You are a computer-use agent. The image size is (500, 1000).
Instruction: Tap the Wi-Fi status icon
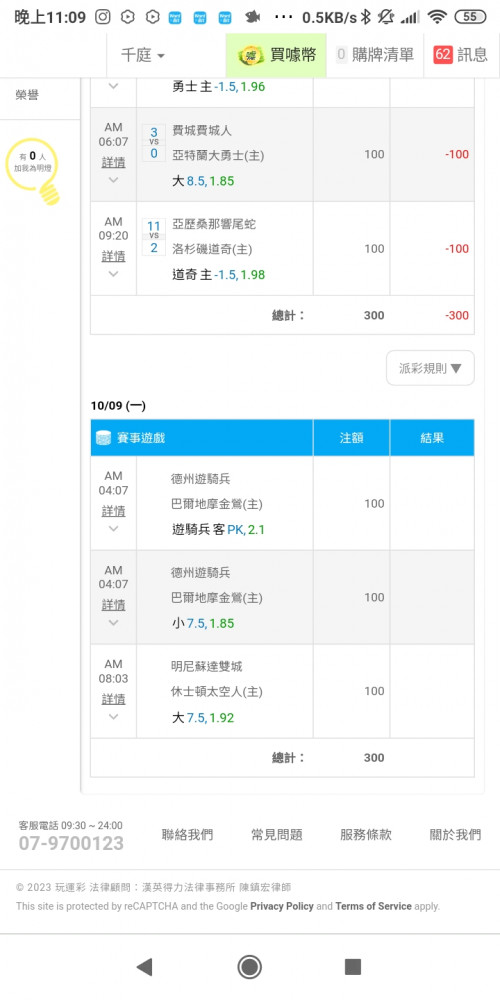pyautogui.click(x=438, y=17)
